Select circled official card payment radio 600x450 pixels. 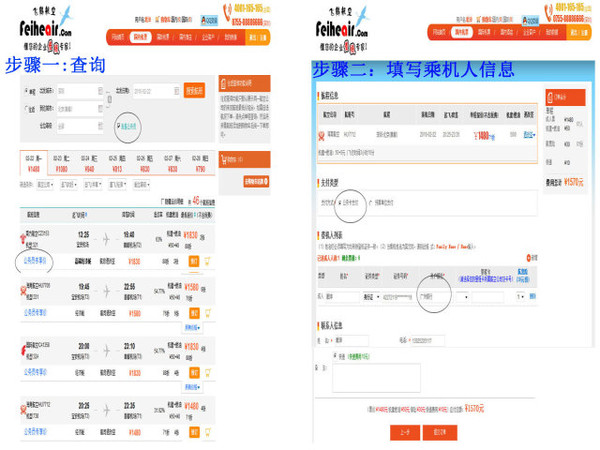pos(339,203)
